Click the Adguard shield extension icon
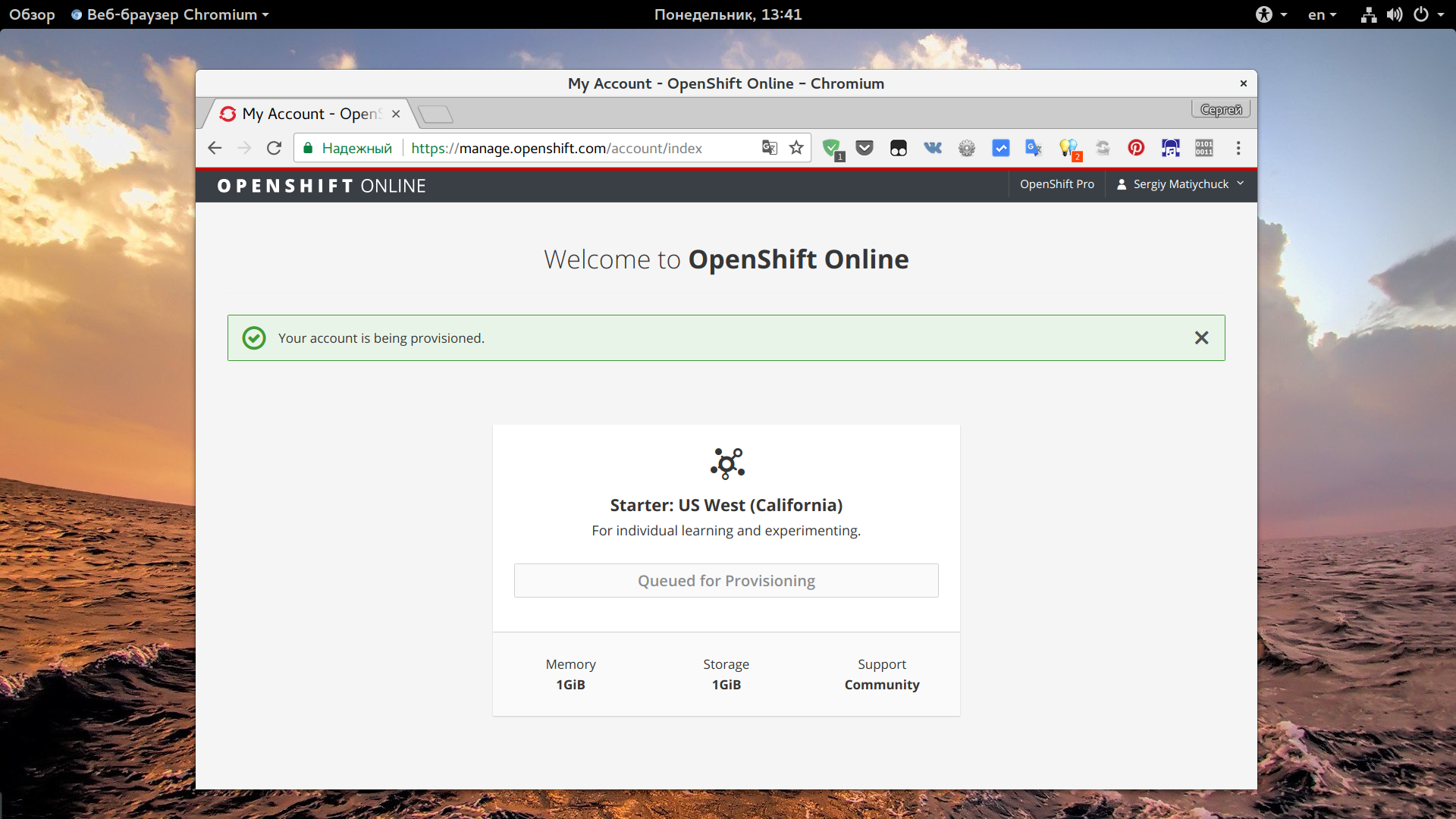1456x819 pixels. [x=831, y=148]
